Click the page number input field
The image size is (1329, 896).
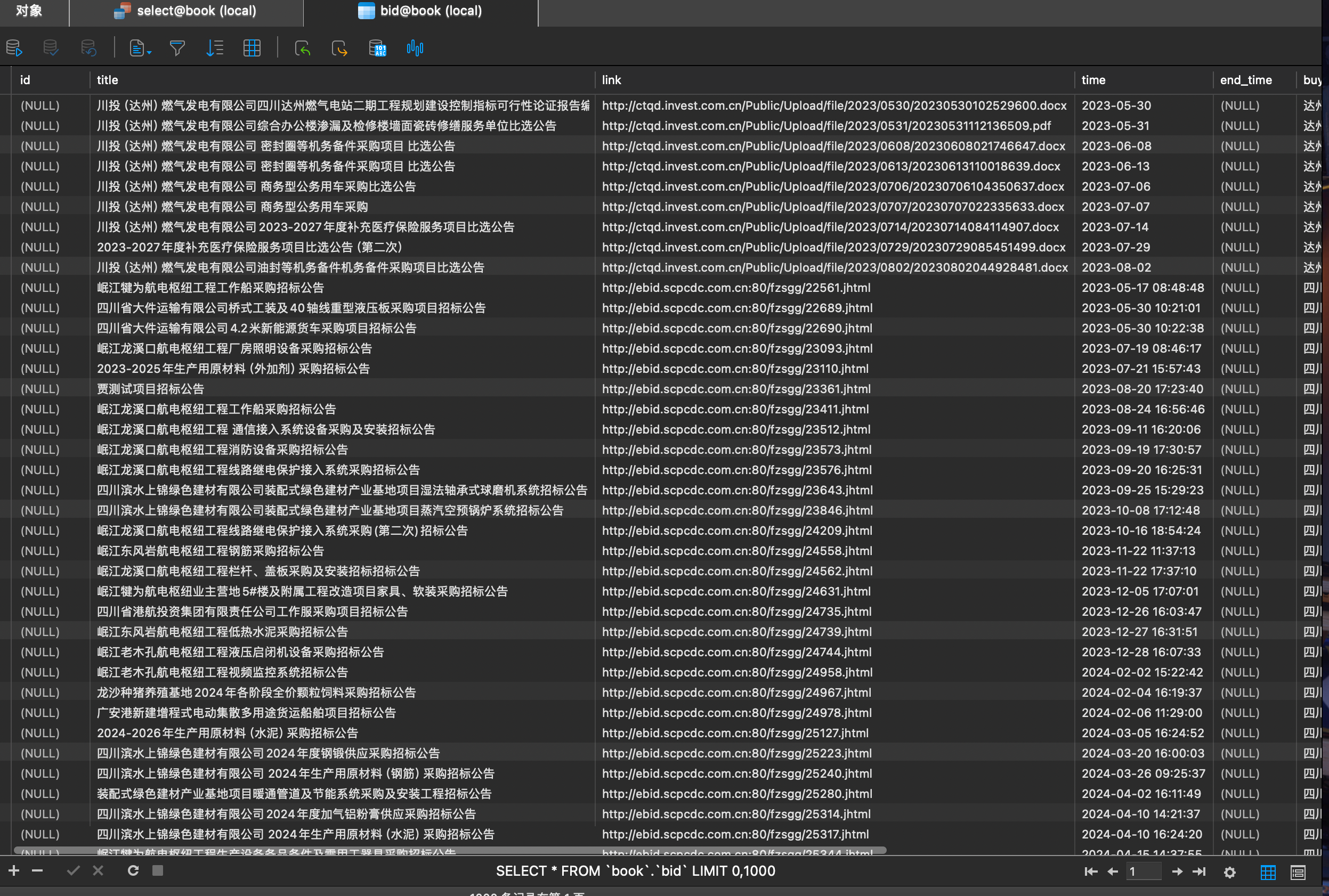tap(1143, 871)
